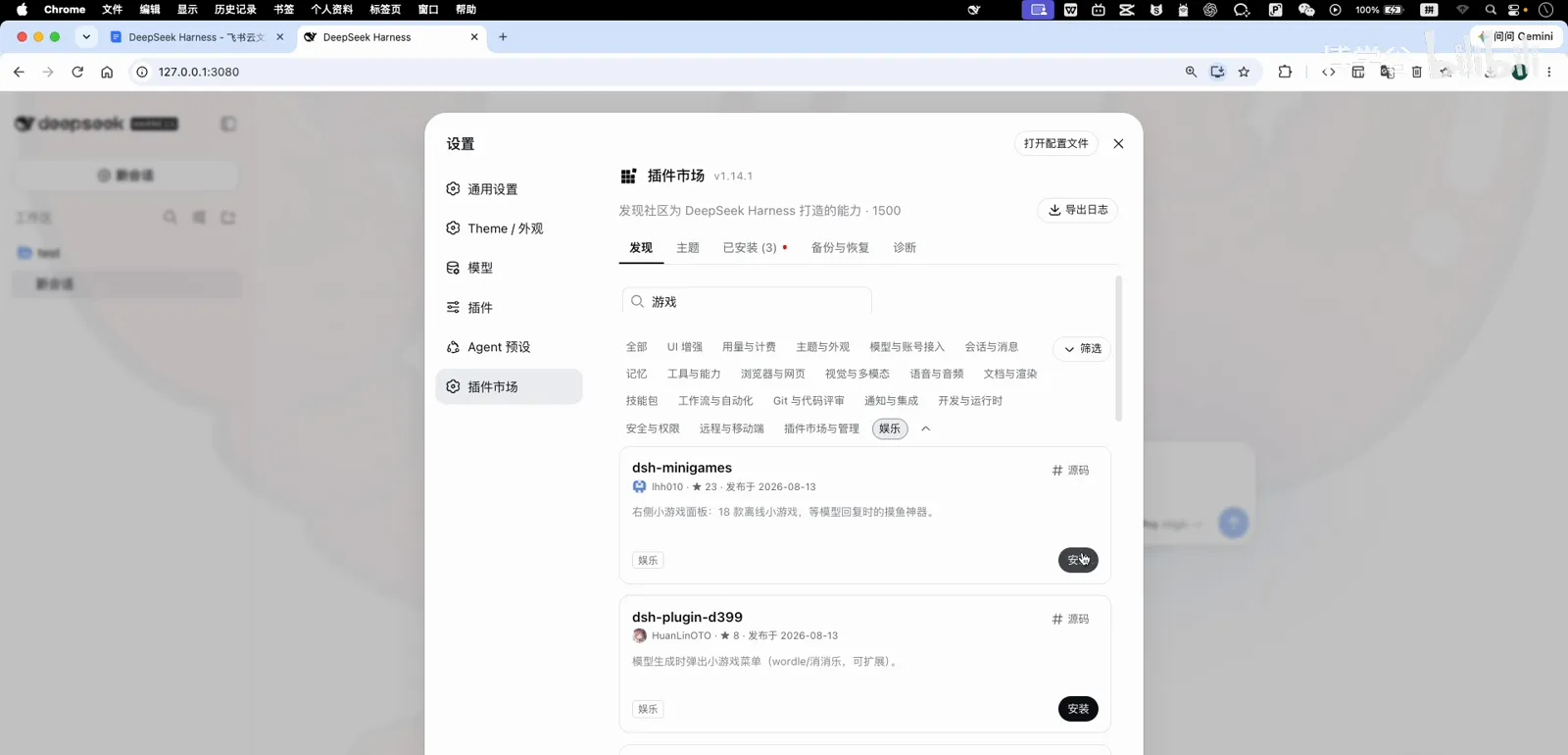Select the 全部 category filter
Image resolution: width=1568 pixels, height=755 pixels.
click(637, 347)
